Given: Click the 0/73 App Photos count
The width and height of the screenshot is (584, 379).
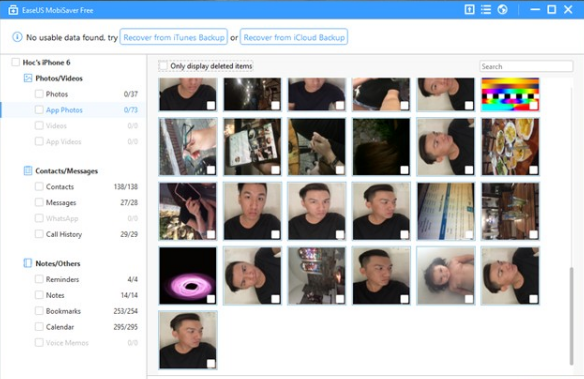Looking at the screenshot, I should [x=131, y=110].
